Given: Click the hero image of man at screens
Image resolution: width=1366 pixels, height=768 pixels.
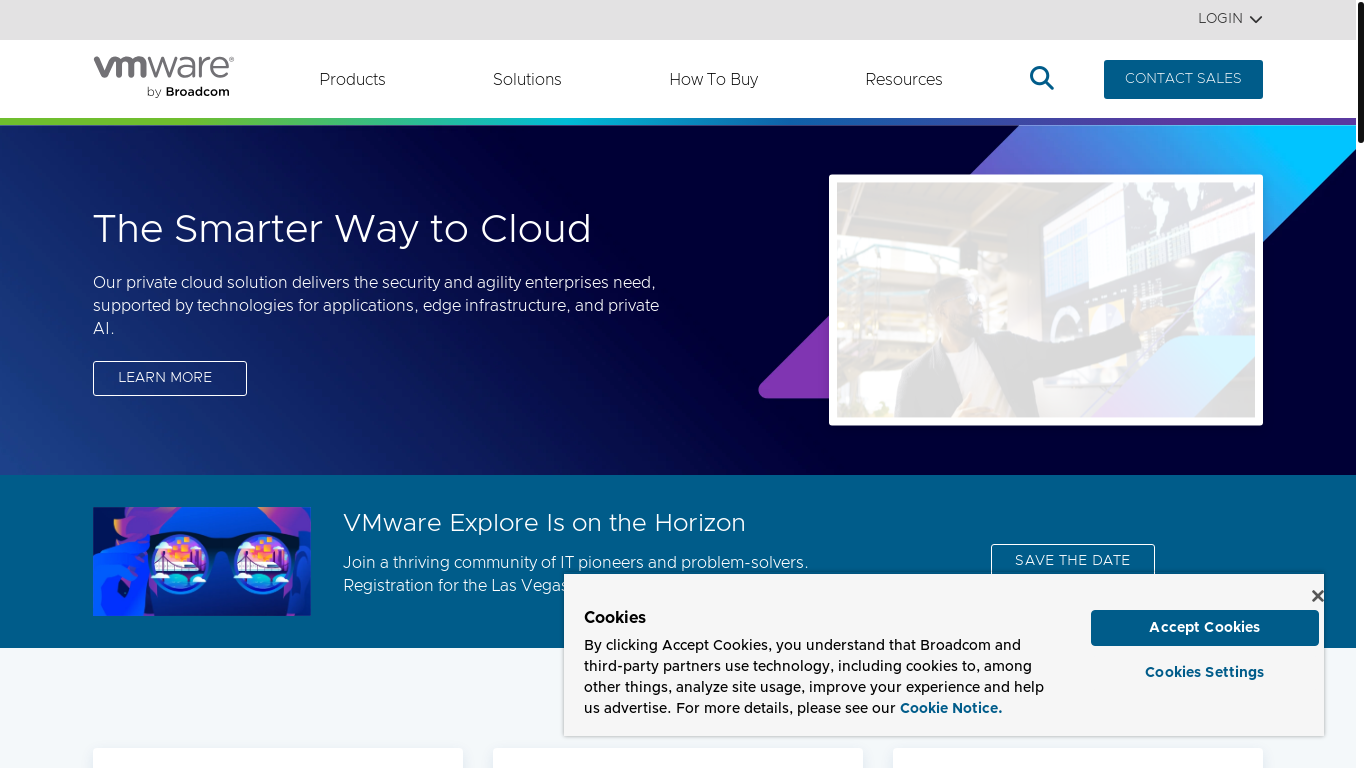Looking at the screenshot, I should (1046, 300).
